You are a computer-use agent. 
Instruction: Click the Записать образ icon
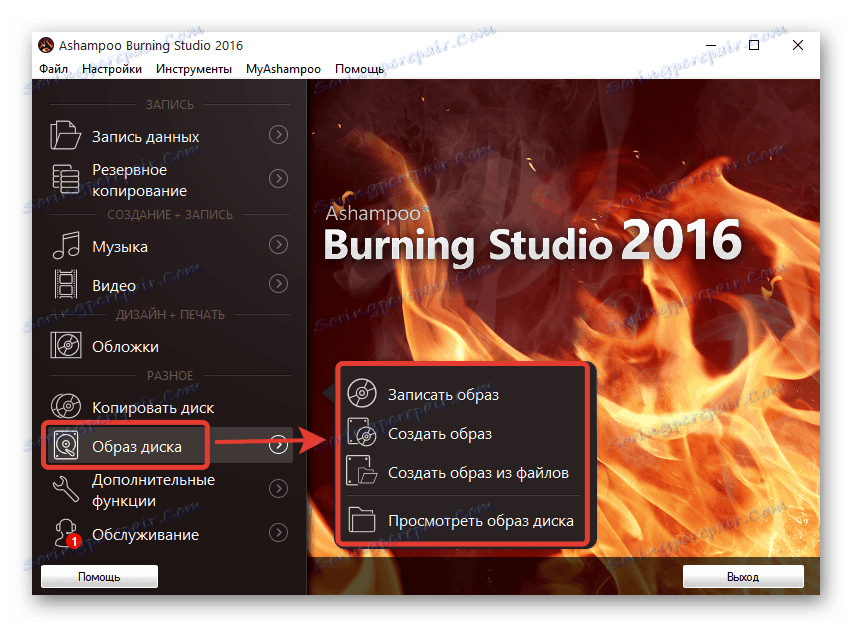click(x=360, y=393)
